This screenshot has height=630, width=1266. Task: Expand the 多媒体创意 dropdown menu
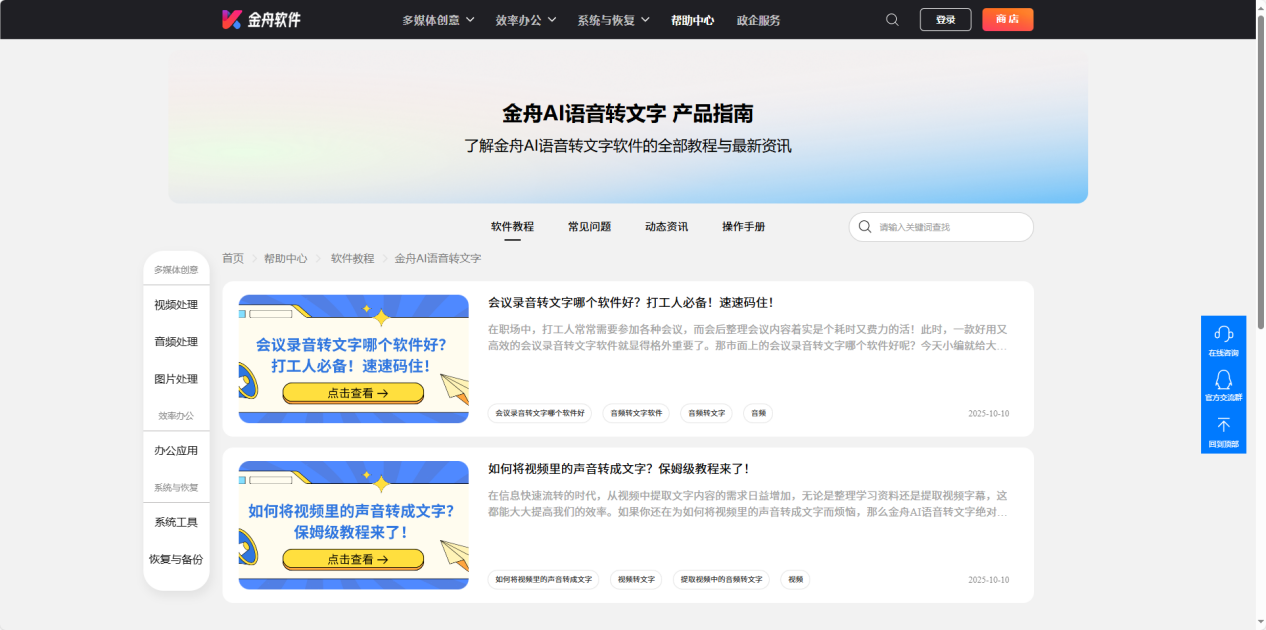tap(438, 20)
